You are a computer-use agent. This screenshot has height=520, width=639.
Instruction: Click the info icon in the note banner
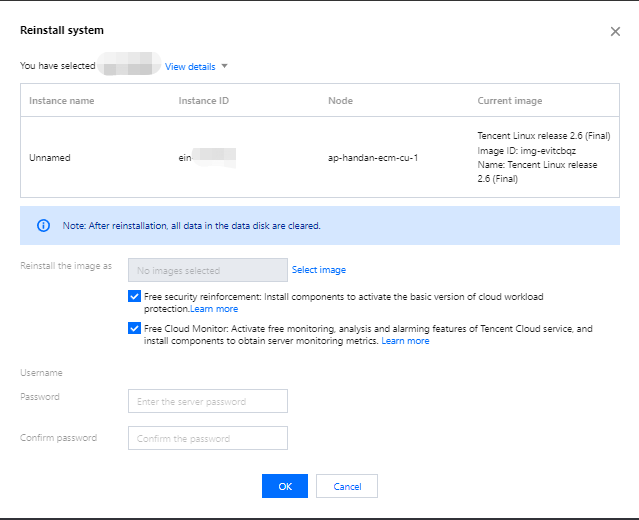43,226
